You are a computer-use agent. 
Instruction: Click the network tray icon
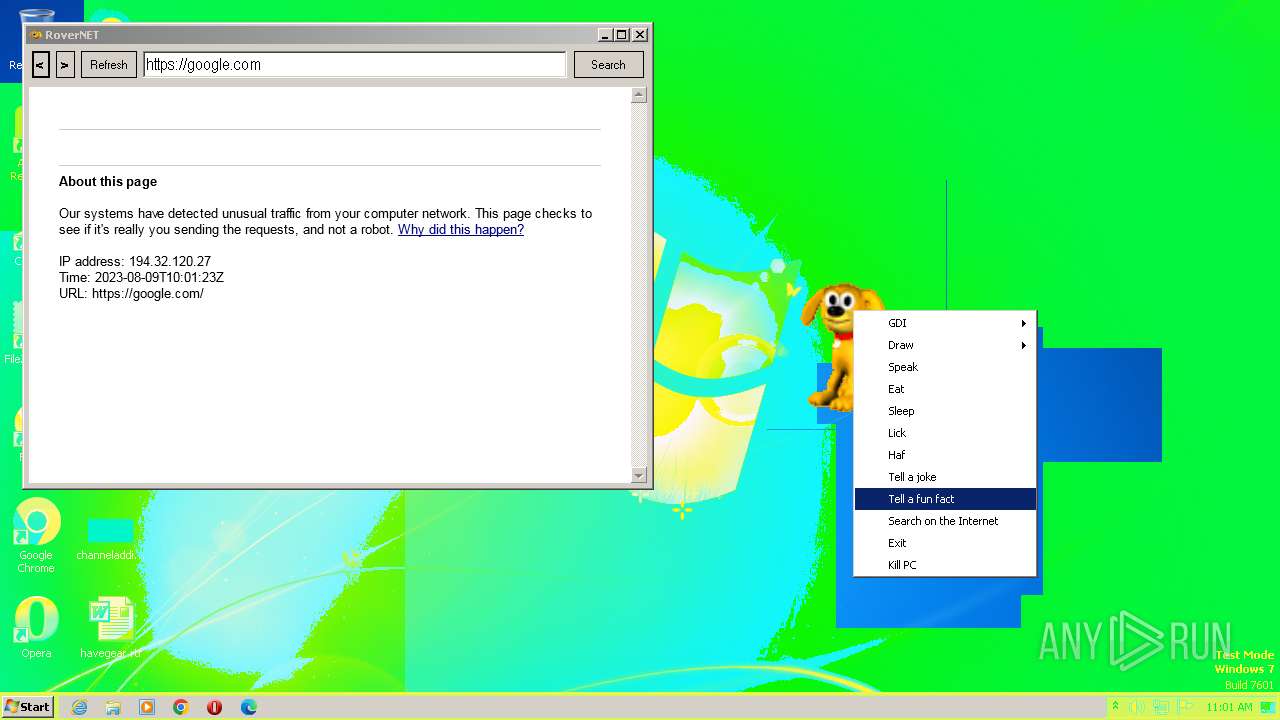(x=1162, y=707)
